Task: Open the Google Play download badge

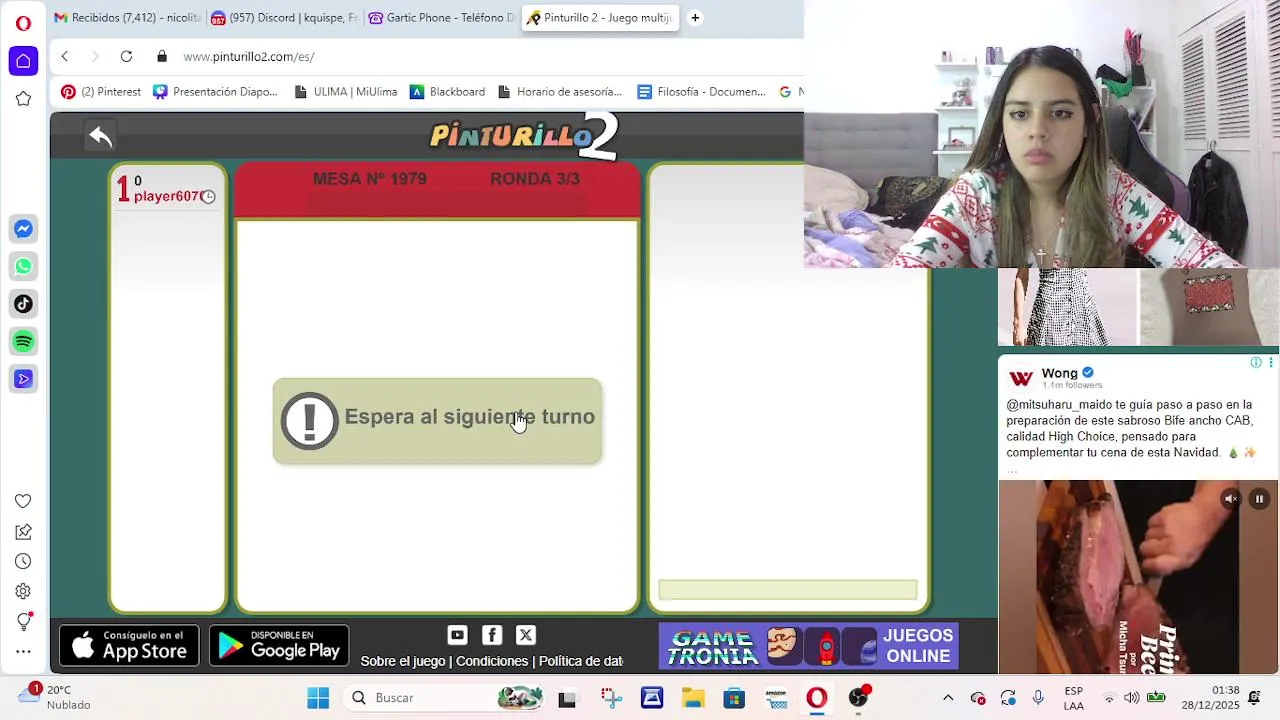Action: click(279, 646)
